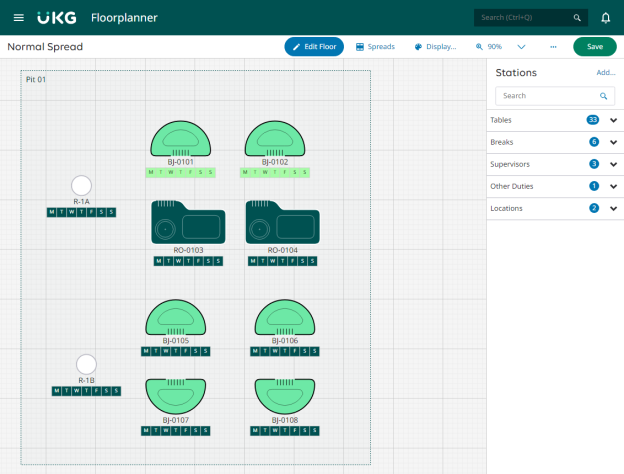Open the Spreads menu
The image size is (624, 474).
(x=375, y=47)
